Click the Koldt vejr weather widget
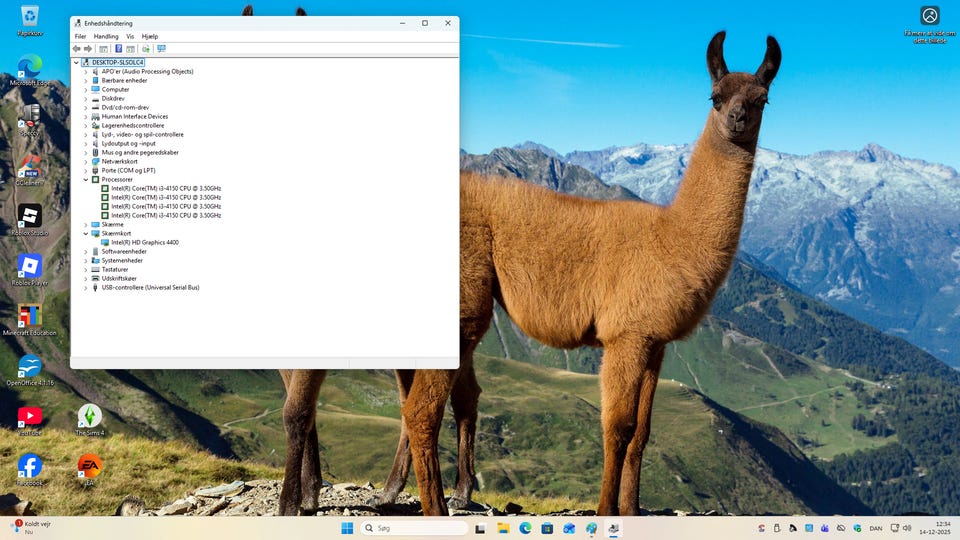The width and height of the screenshot is (960, 540). click(32, 527)
